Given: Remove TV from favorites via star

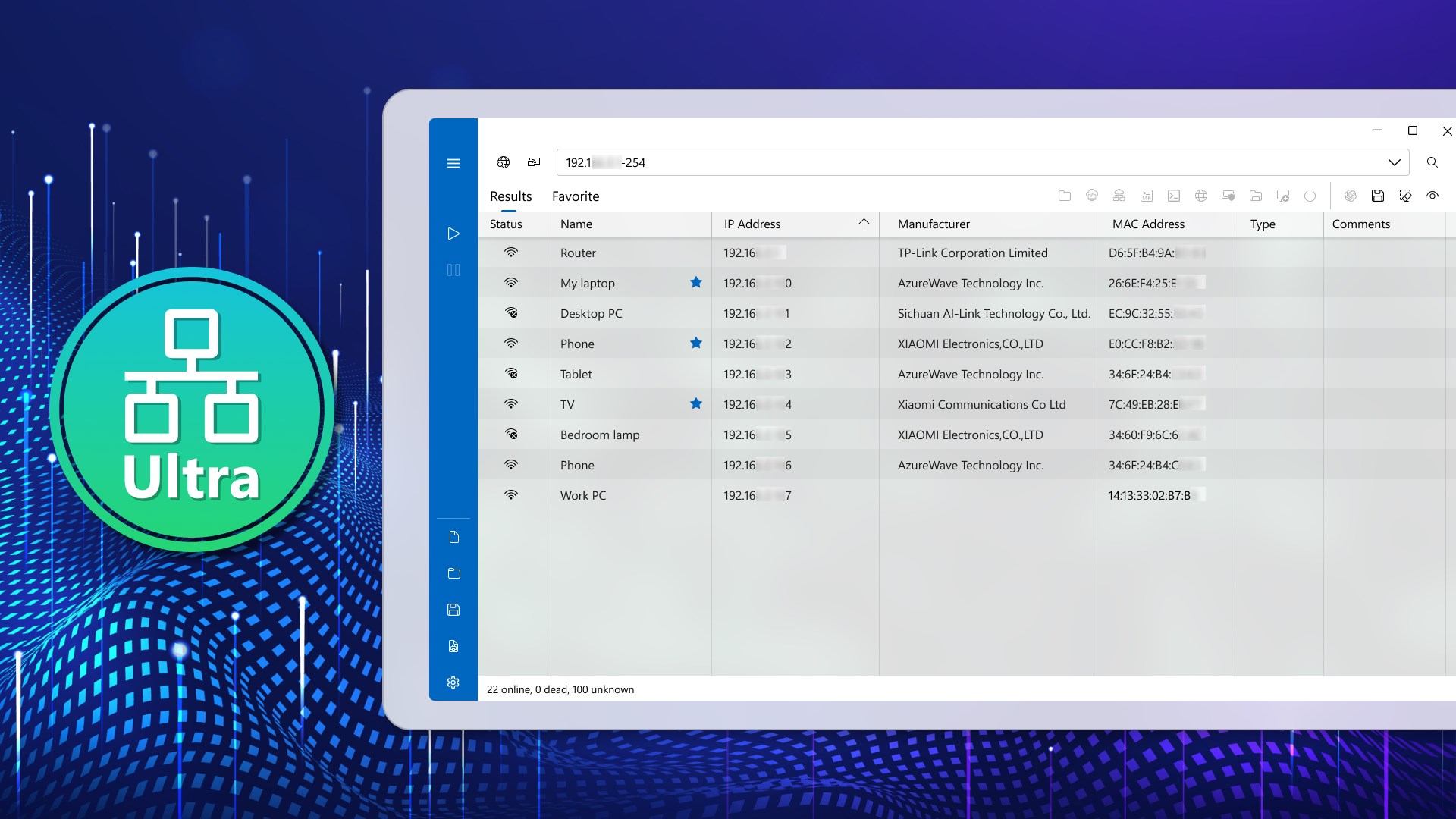Looking at the screenshot, I should click(696, 403).
